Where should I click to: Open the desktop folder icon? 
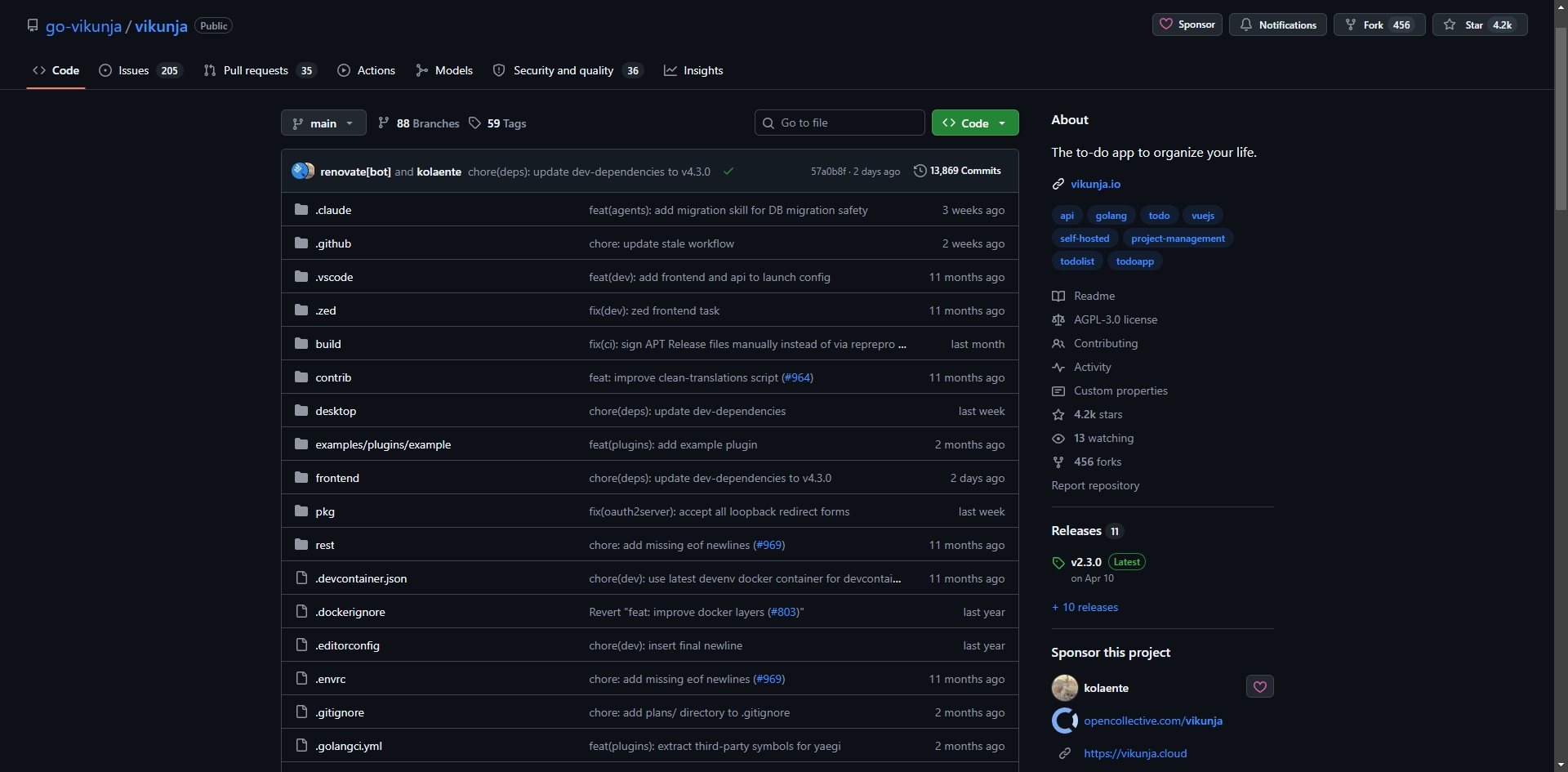click(301, 411)
